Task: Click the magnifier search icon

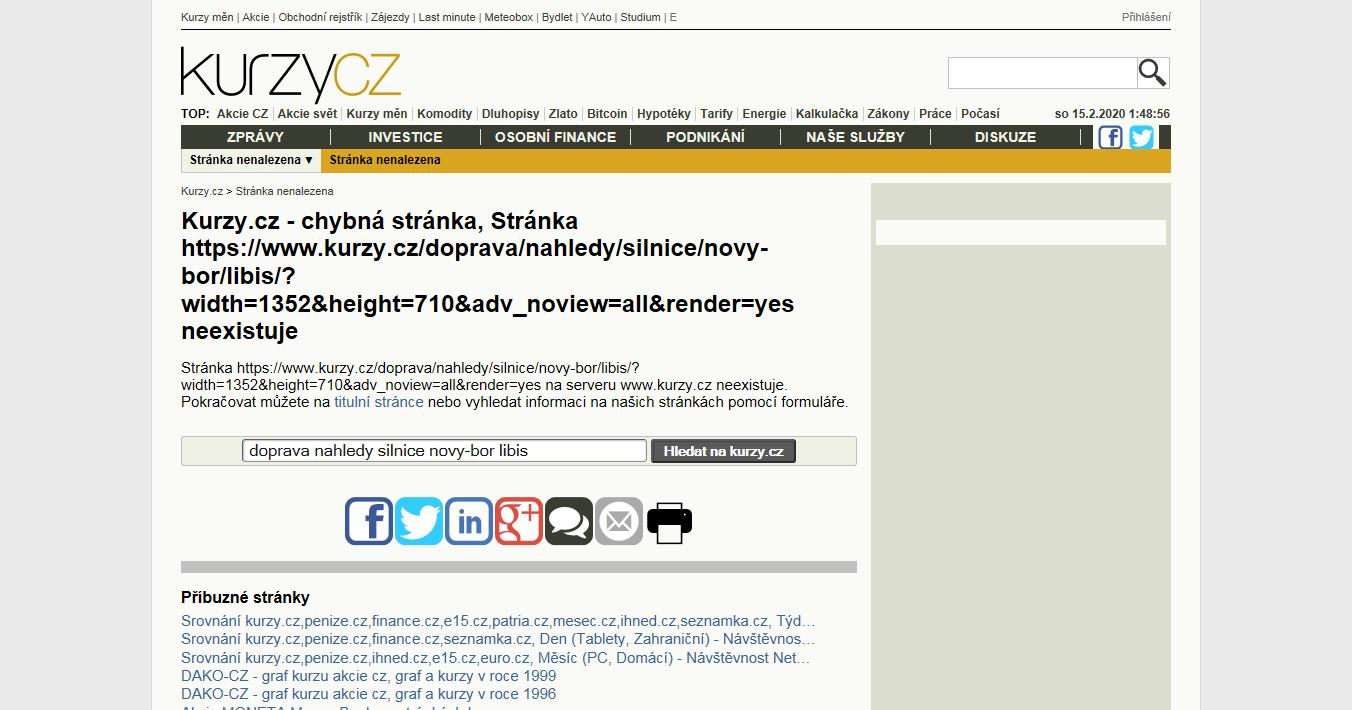Action: [x=1153, y=73]
